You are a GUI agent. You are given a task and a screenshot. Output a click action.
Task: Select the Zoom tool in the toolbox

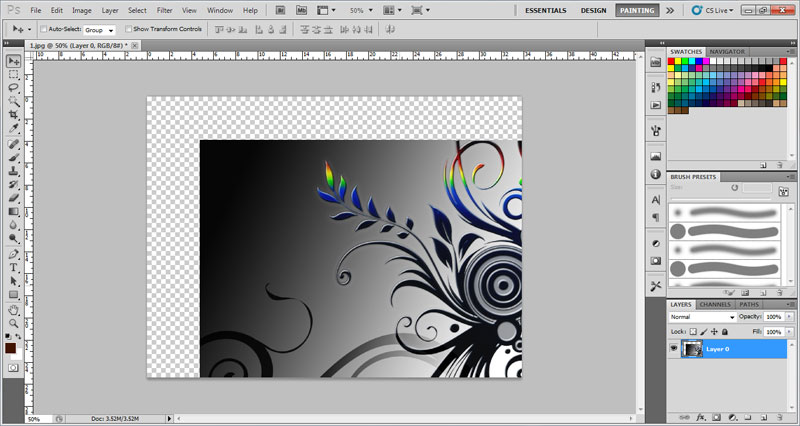coord(14,323)
